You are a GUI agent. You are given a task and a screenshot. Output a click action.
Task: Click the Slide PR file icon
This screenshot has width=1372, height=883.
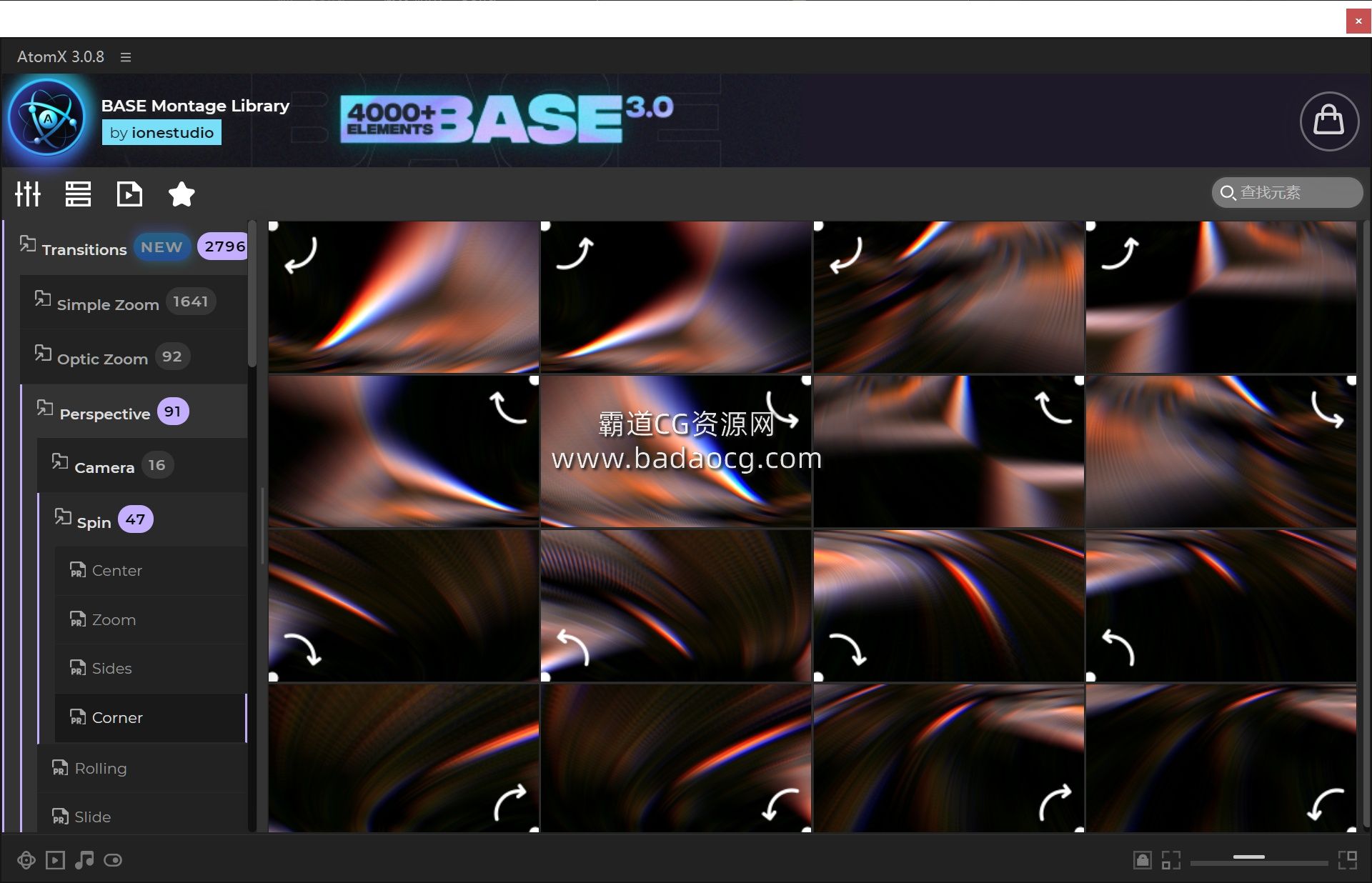click(x=61, y=817)
